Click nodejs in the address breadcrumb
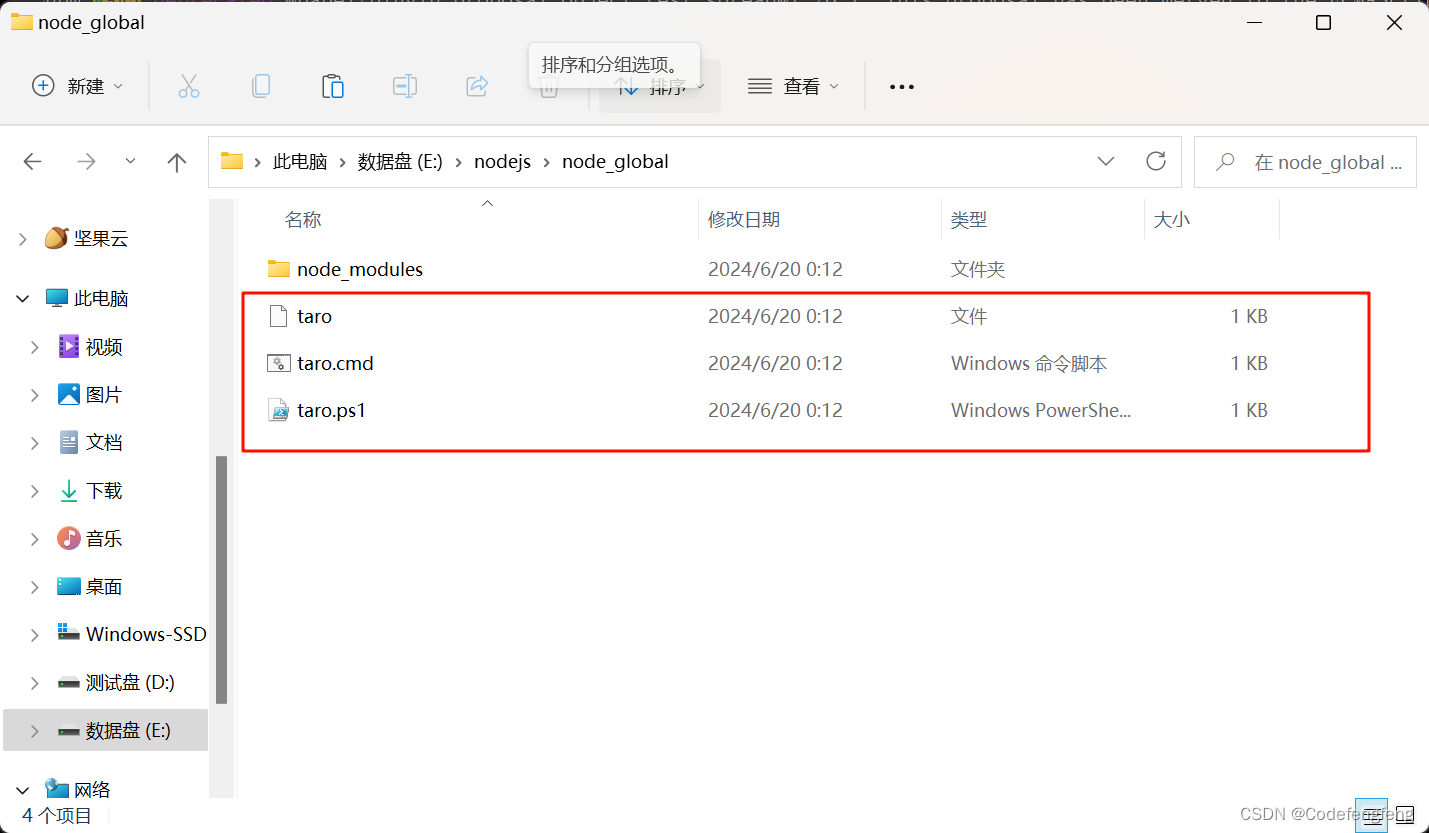 coord(502,162)
